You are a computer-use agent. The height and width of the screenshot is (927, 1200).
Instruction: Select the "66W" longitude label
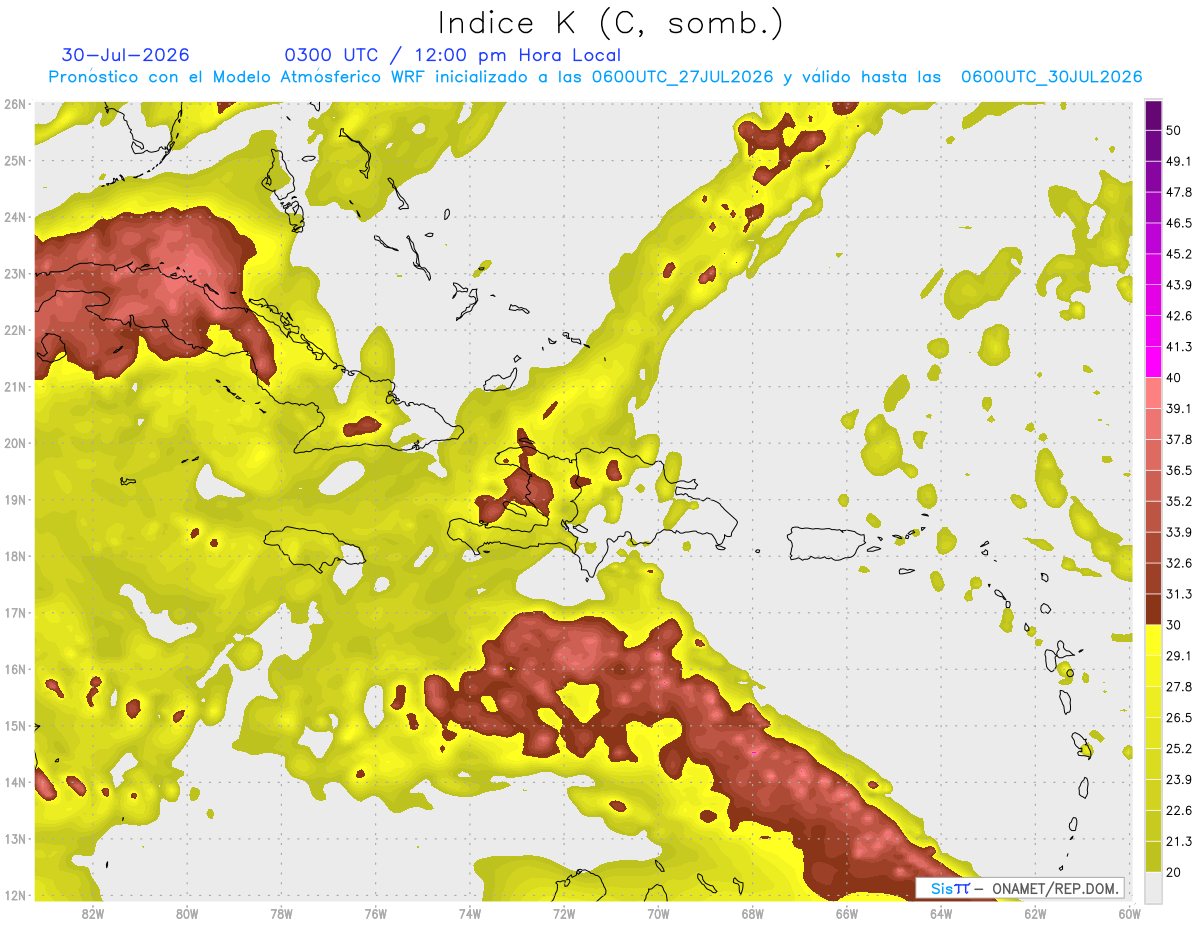coord(847,914)
